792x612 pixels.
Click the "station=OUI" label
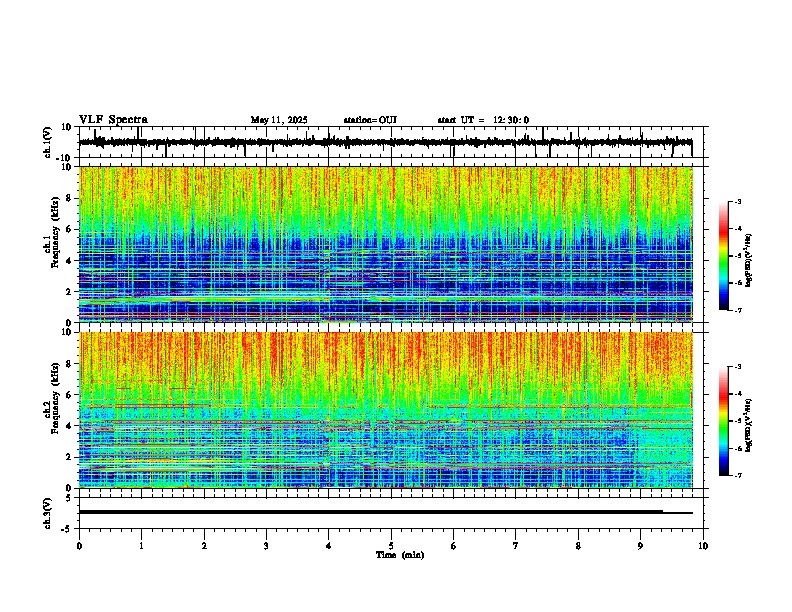[x=370, y=120]
